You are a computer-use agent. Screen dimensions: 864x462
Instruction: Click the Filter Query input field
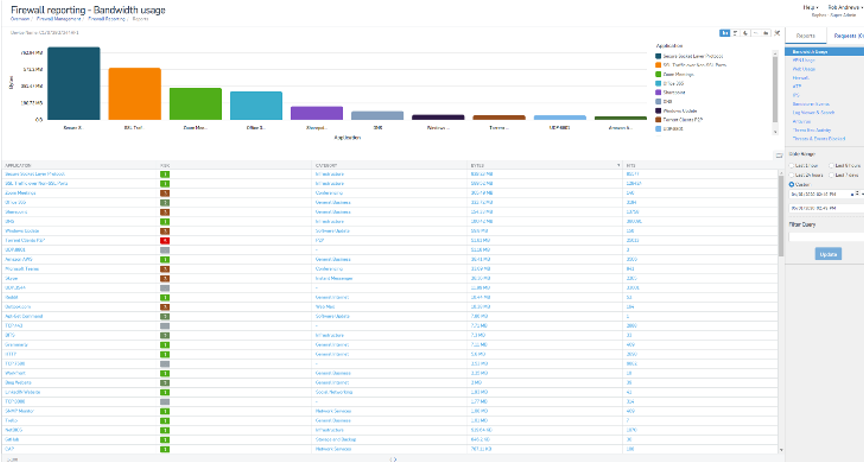827,237
